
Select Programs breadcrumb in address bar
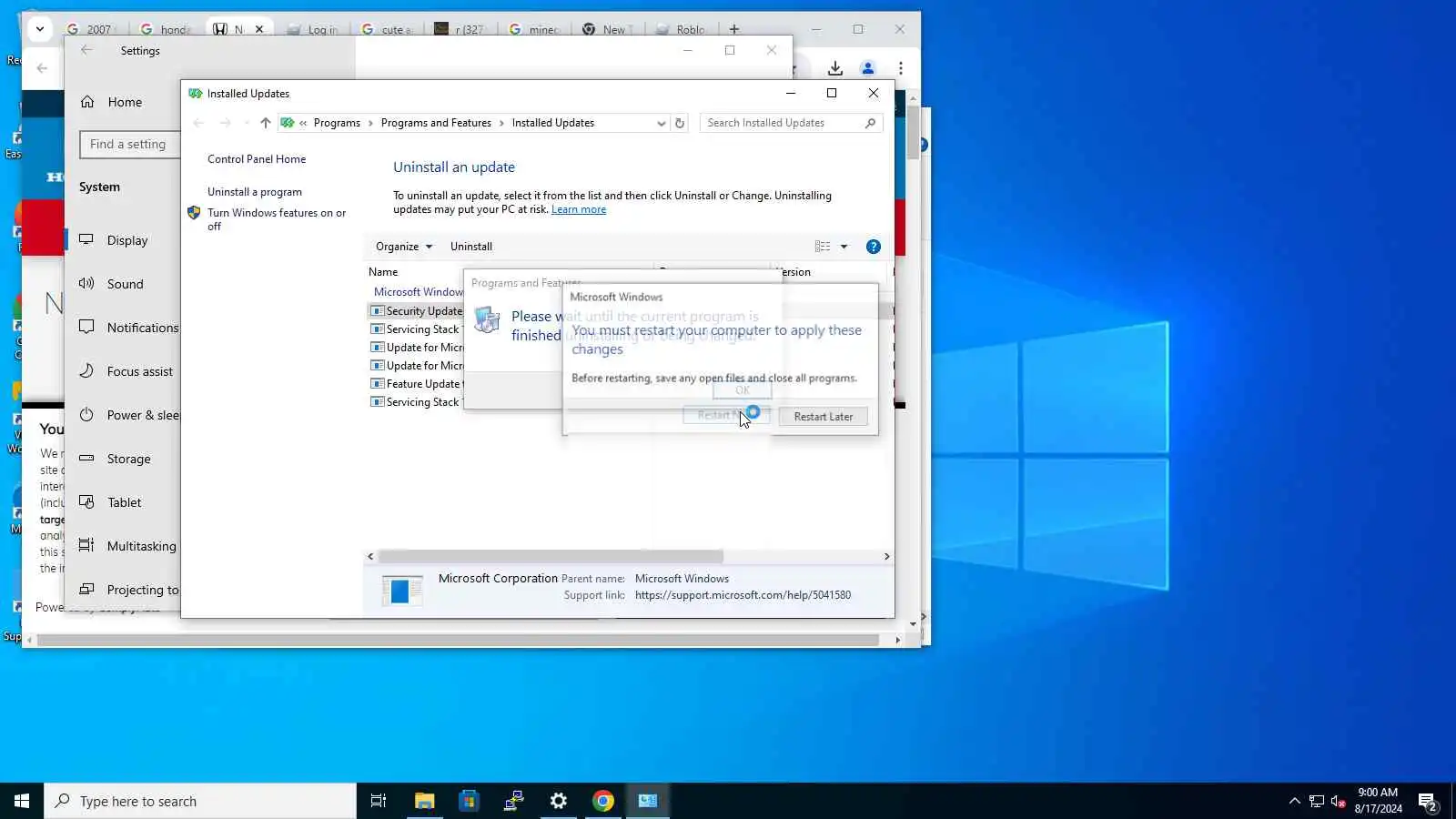(x=337, y=123)
